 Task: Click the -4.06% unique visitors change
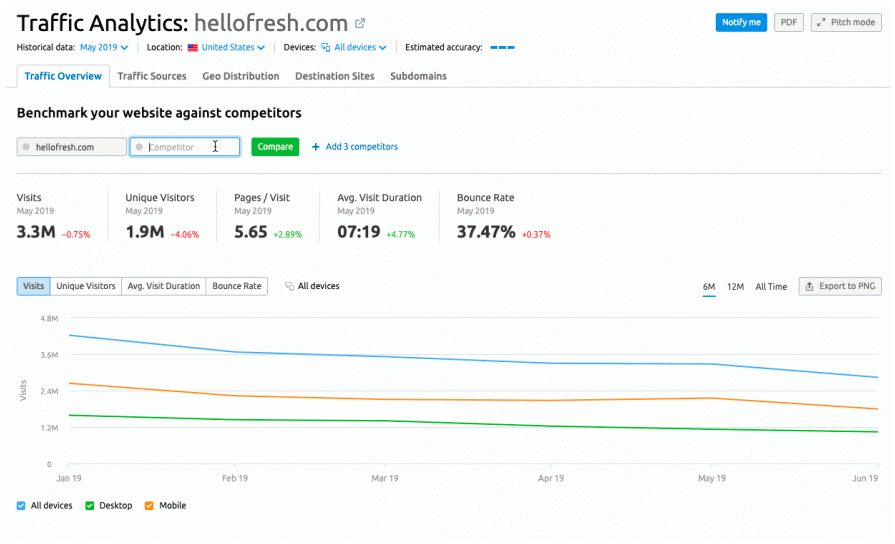[185, 235]
